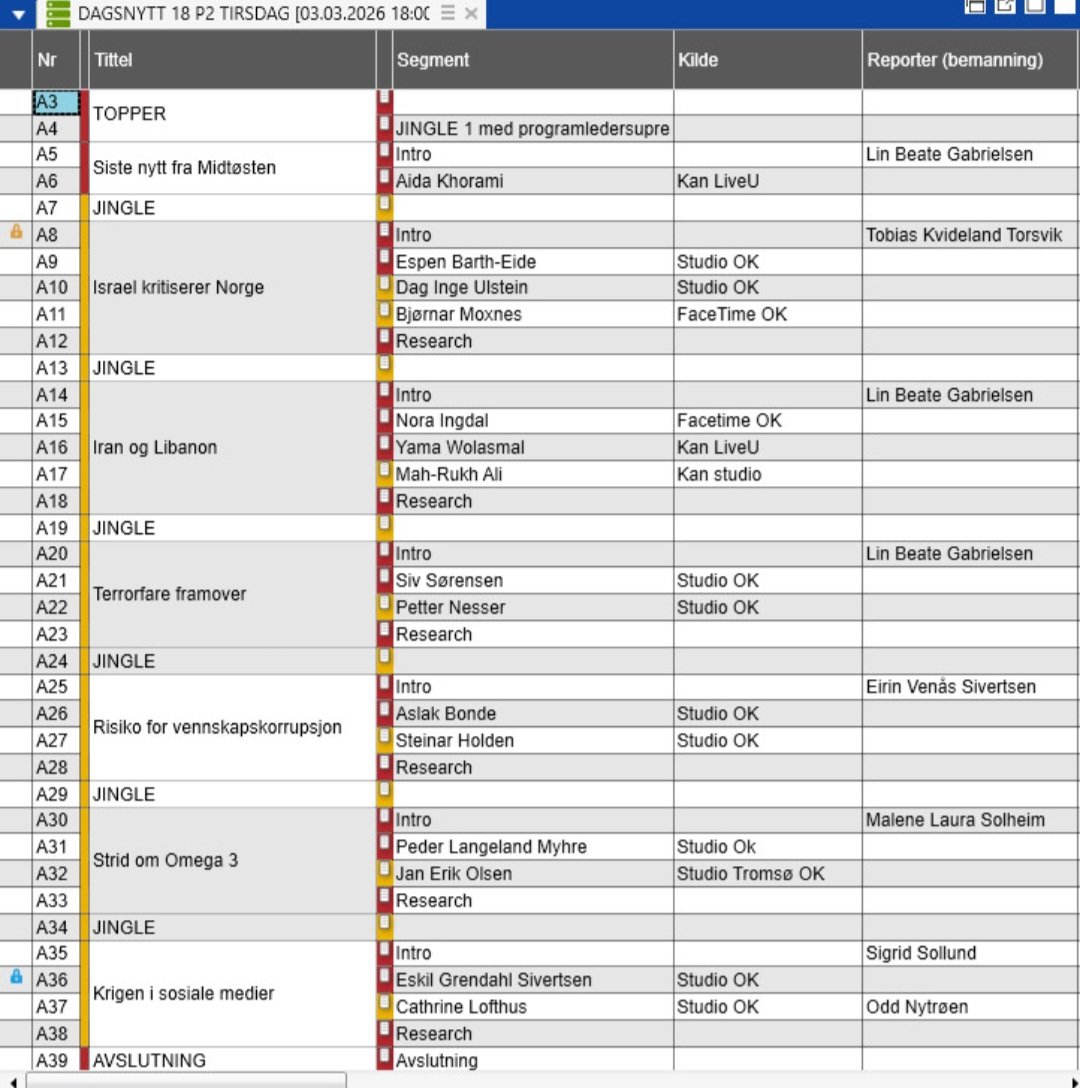Select the 'Risiko for vennskapskorrupsjon' title
The height and width of the screenshot is (1088, 1080).
click(x=232, y=727)
